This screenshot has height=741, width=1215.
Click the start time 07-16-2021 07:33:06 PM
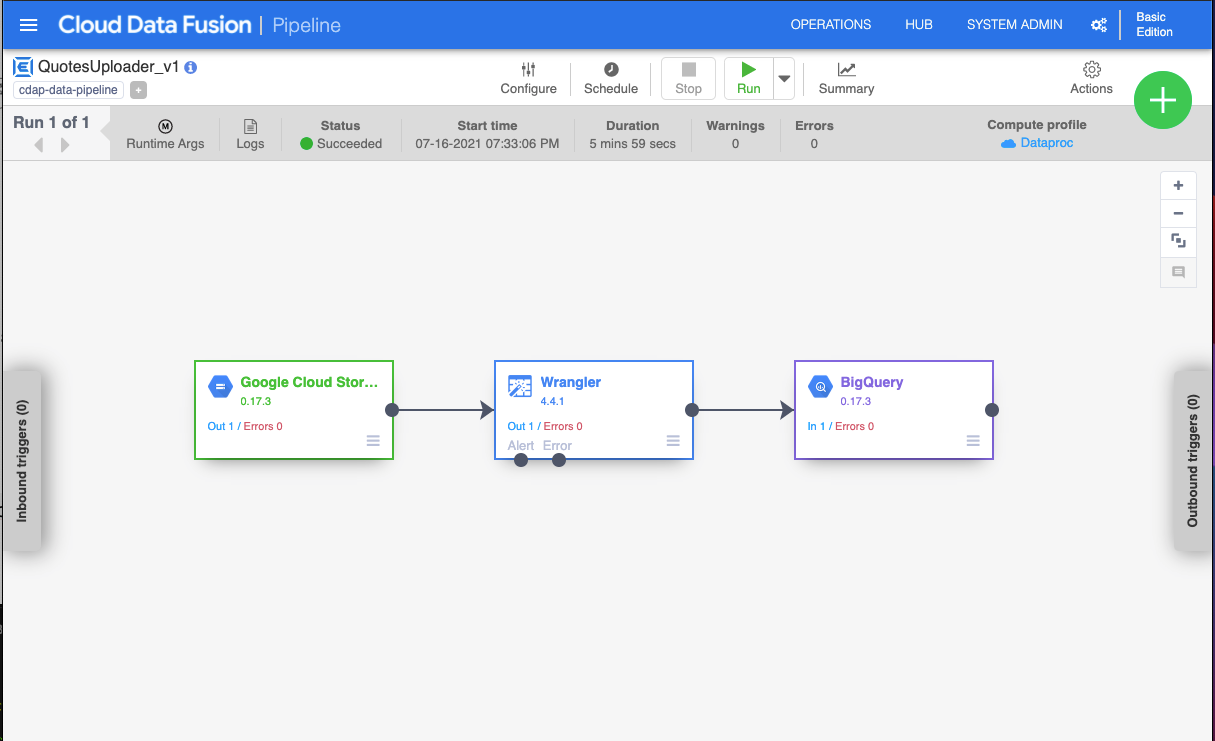point(487,144)
